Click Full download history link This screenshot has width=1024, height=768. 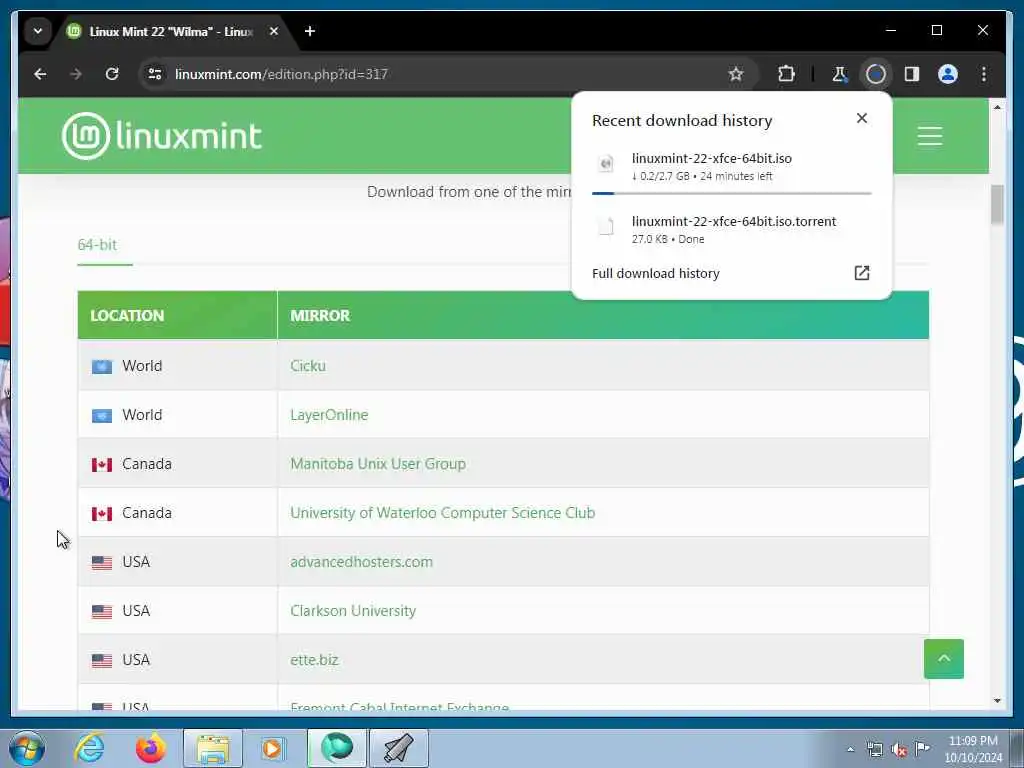tap(656, 273)
